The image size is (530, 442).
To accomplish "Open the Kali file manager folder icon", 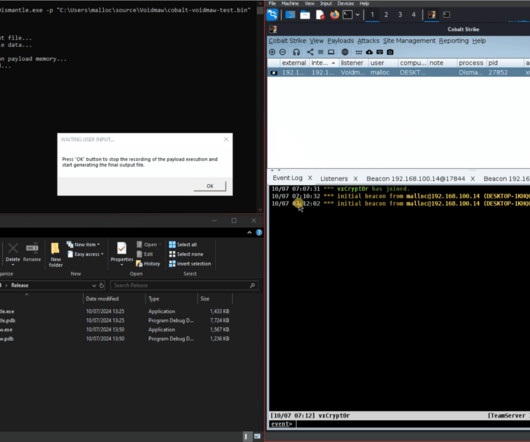I will tap(305, 15).
